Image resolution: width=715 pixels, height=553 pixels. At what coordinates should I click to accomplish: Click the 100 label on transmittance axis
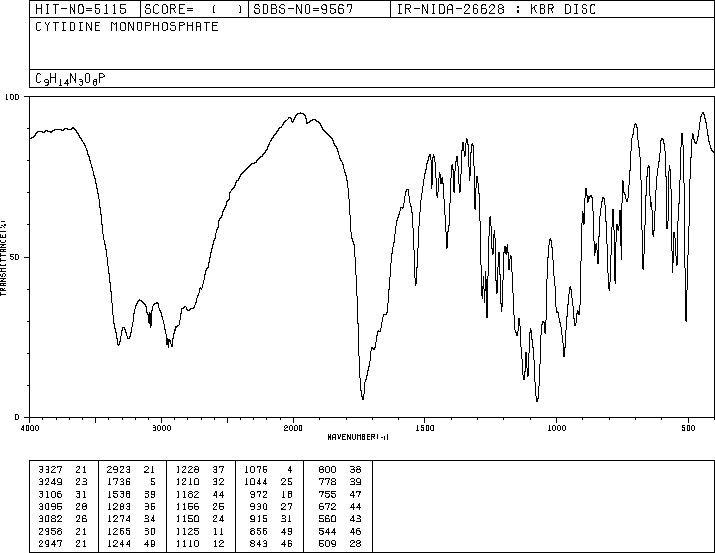click(x=12, y=97)
